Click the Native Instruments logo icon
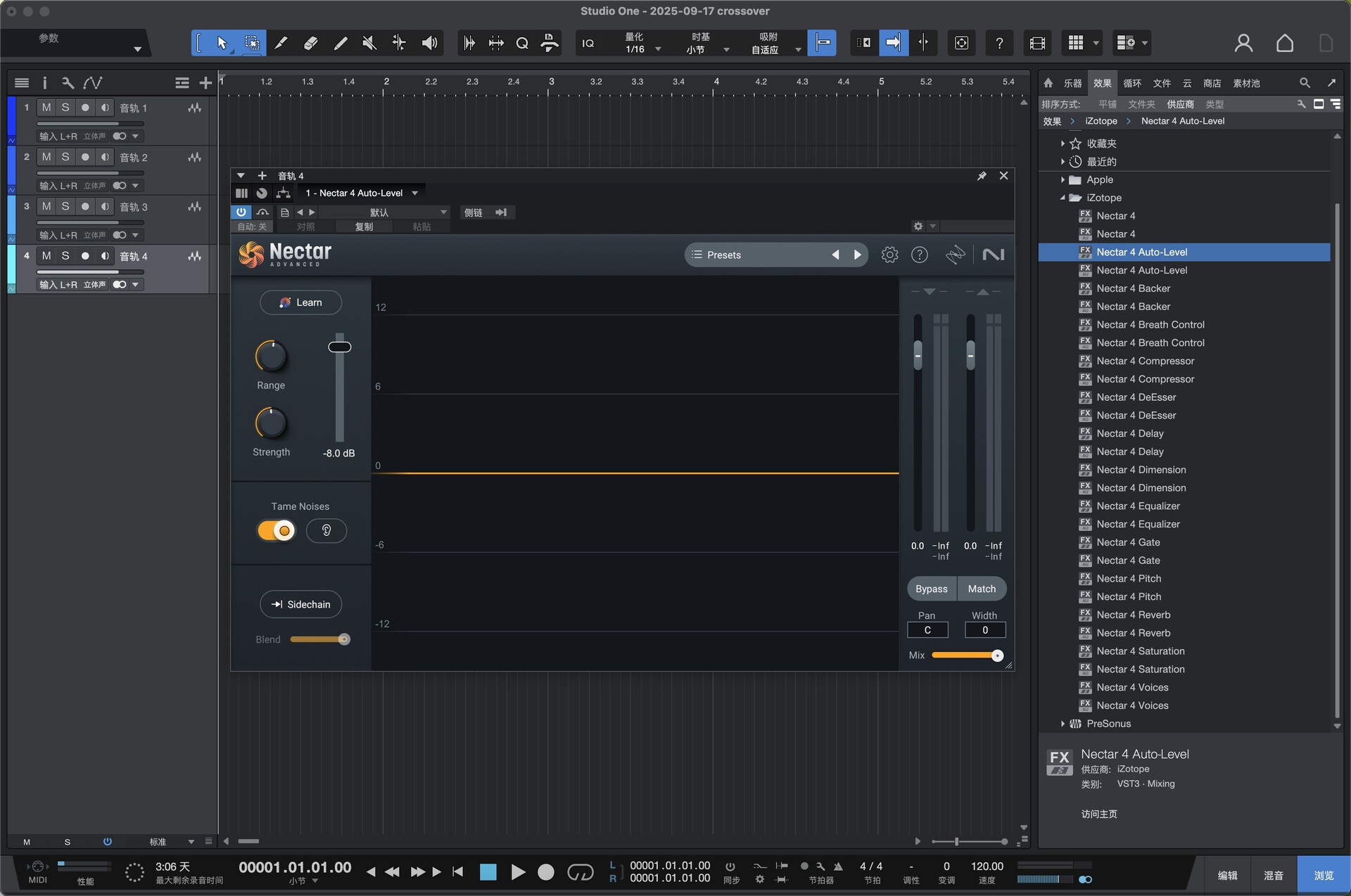This screenshot has height=896, width=1351. pyautogui.click(x=993, y=255)
